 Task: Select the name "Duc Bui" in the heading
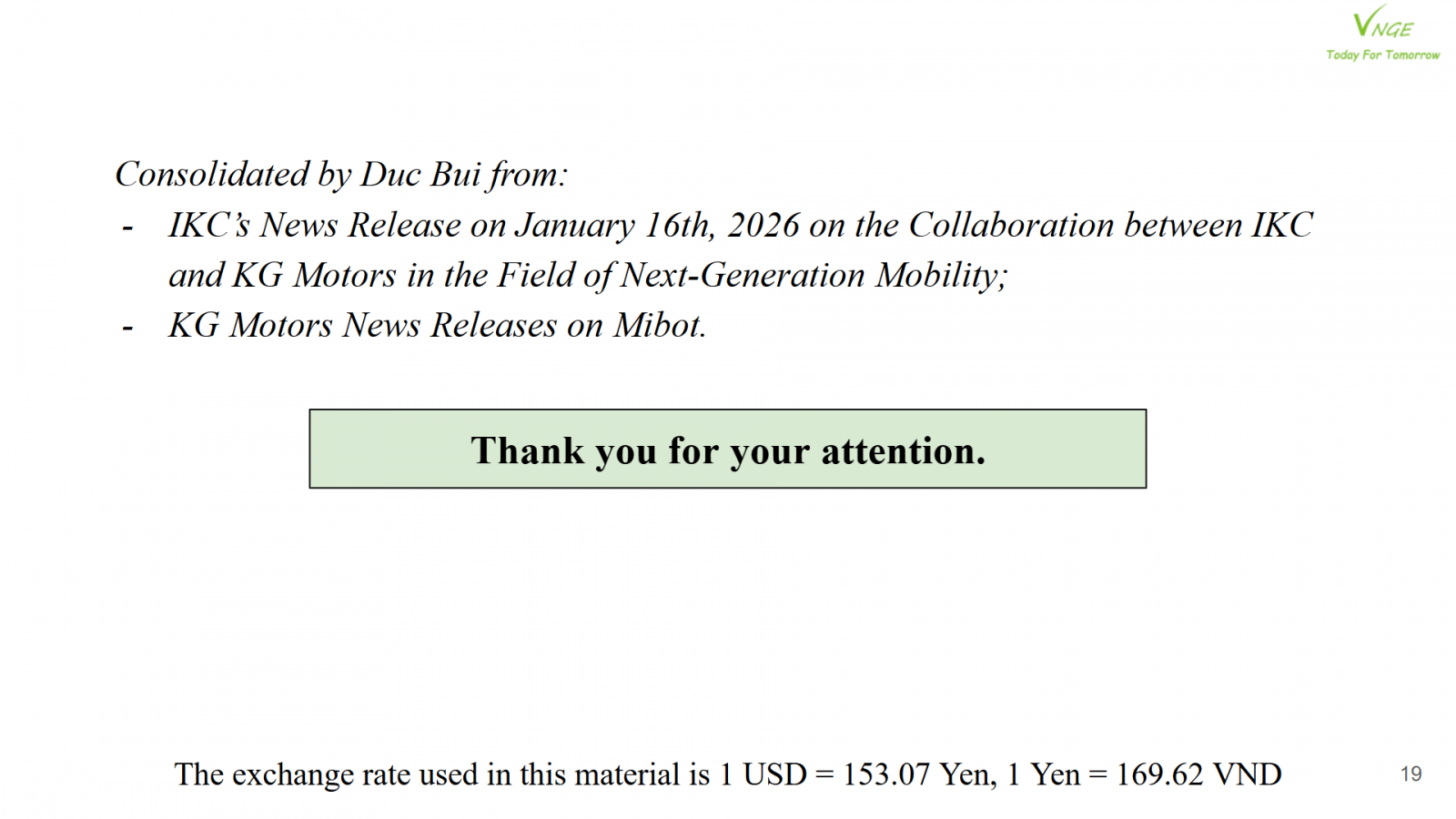pos(421,175)
